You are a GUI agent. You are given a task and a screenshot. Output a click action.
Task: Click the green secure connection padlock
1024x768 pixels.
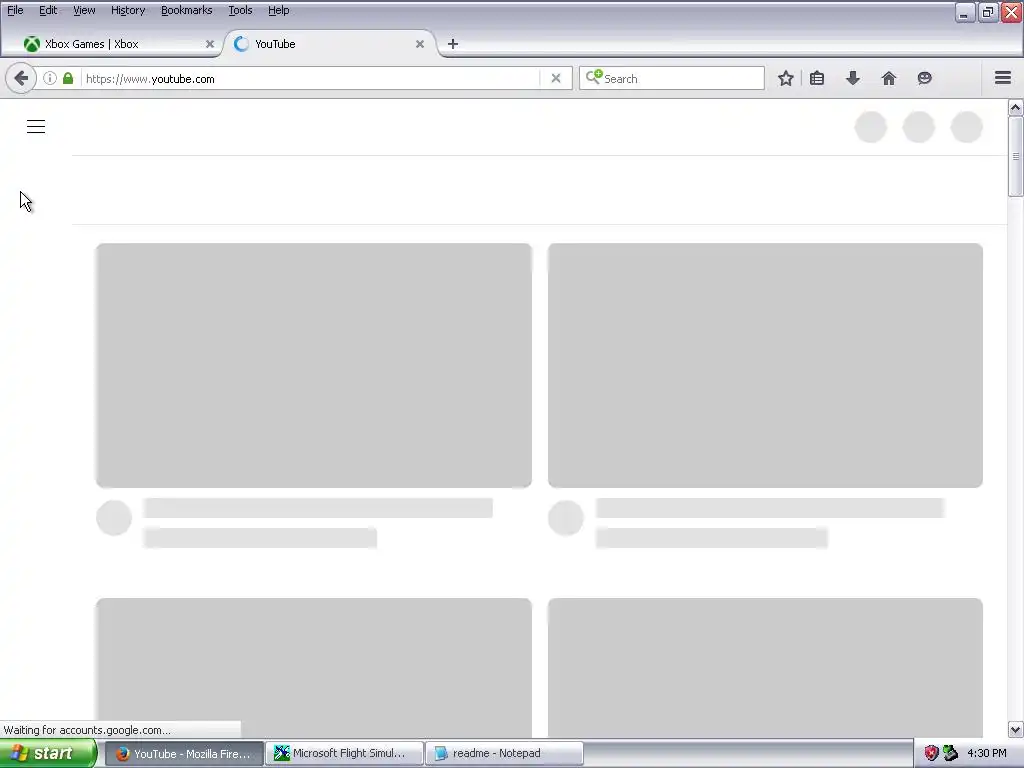click(x=68, y=78)
